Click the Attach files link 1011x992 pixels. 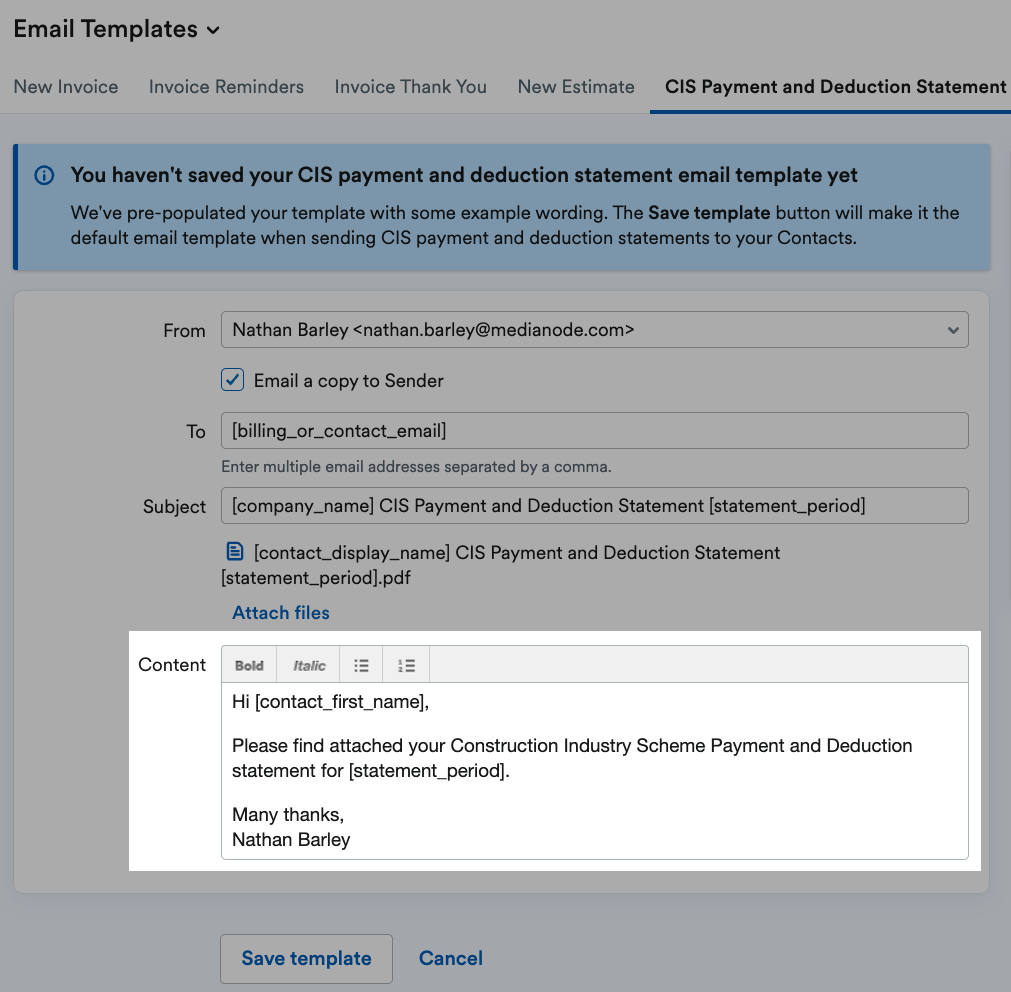coord(281,613)
